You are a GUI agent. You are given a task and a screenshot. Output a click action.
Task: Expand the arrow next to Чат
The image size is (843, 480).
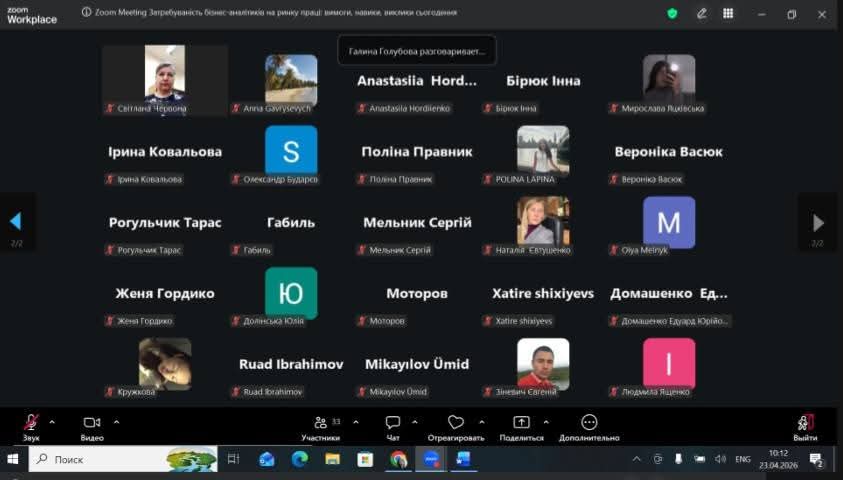[415, 421]
